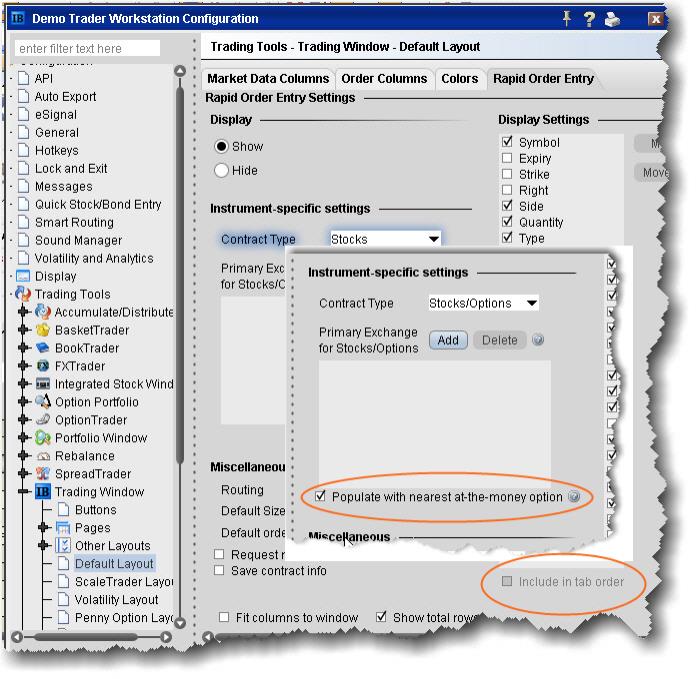Click help icon next to Delete button
Viewport: 696px width, 679px height.
tap(538, 340)
